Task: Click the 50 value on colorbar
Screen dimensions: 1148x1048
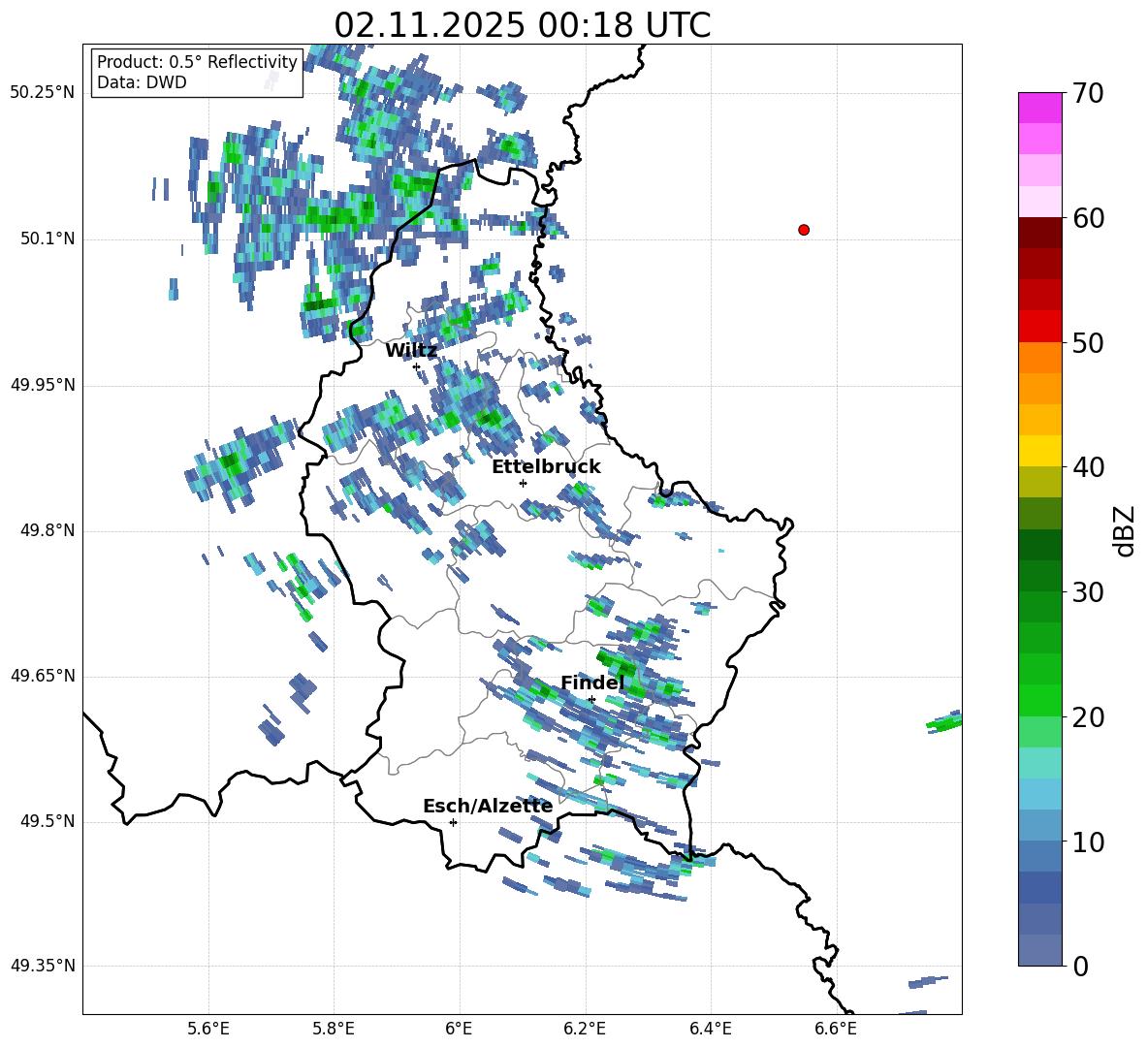Action: [1089, 343]
